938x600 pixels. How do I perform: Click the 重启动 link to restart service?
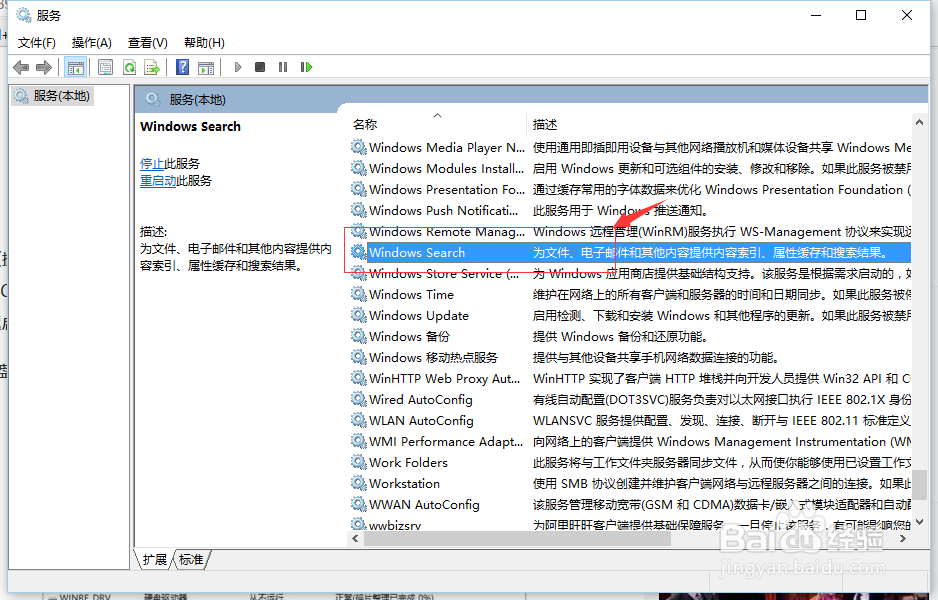click(158, 181)
